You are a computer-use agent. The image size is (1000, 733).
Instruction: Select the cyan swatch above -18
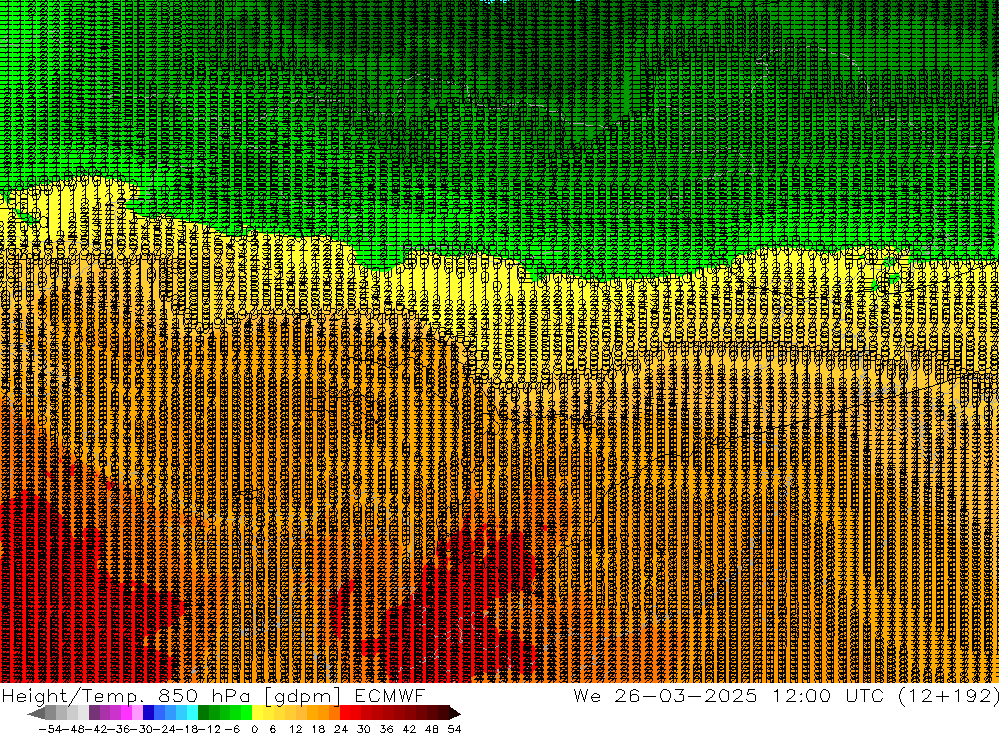point(192,713)
